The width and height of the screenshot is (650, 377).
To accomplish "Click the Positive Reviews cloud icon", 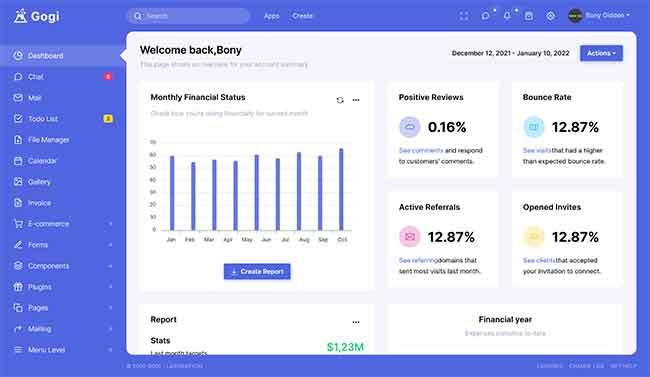I will [410, 127].
